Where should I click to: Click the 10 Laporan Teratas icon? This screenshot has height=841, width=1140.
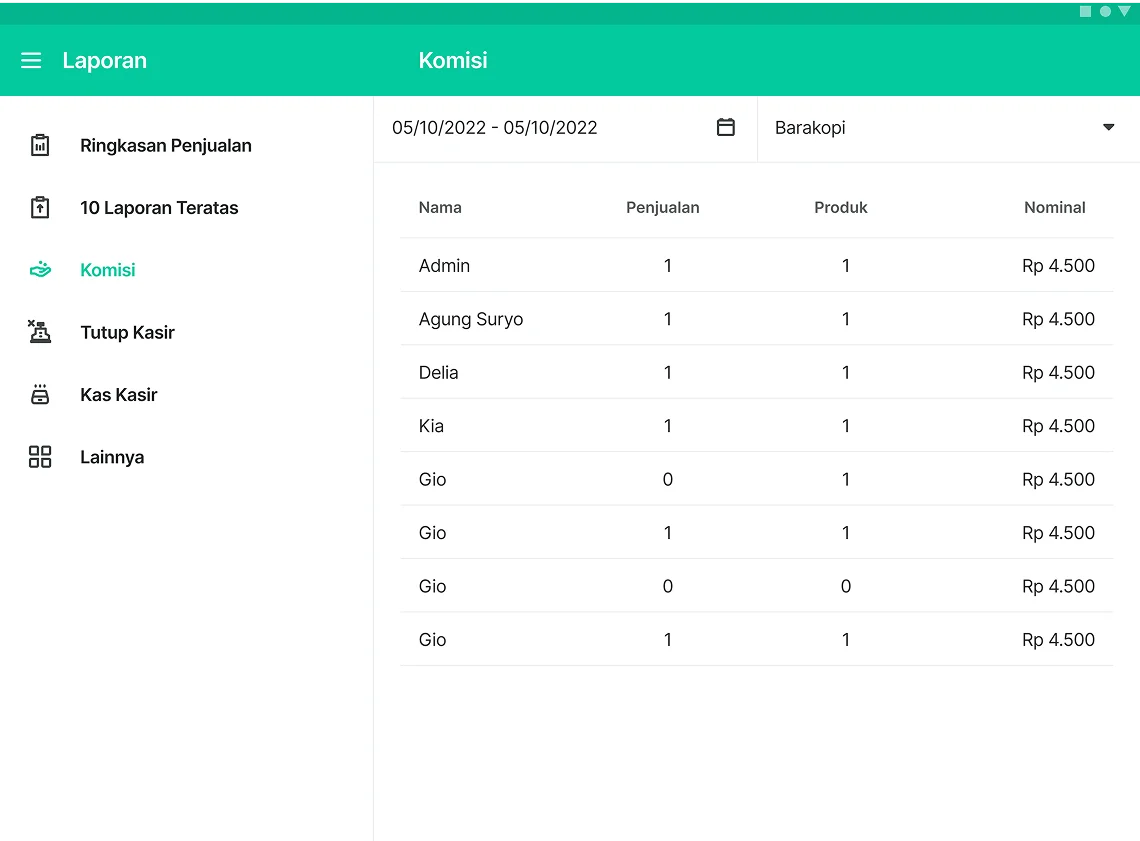pos(40,208)
